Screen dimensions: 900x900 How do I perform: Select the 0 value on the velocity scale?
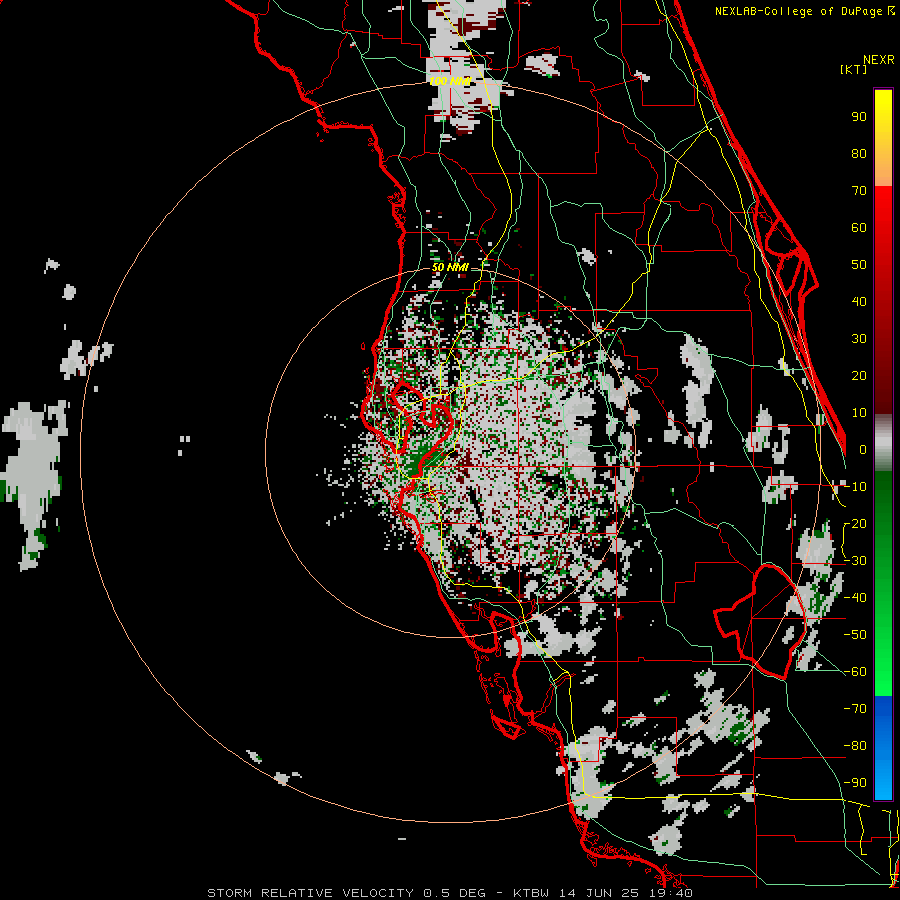point(863,450)
